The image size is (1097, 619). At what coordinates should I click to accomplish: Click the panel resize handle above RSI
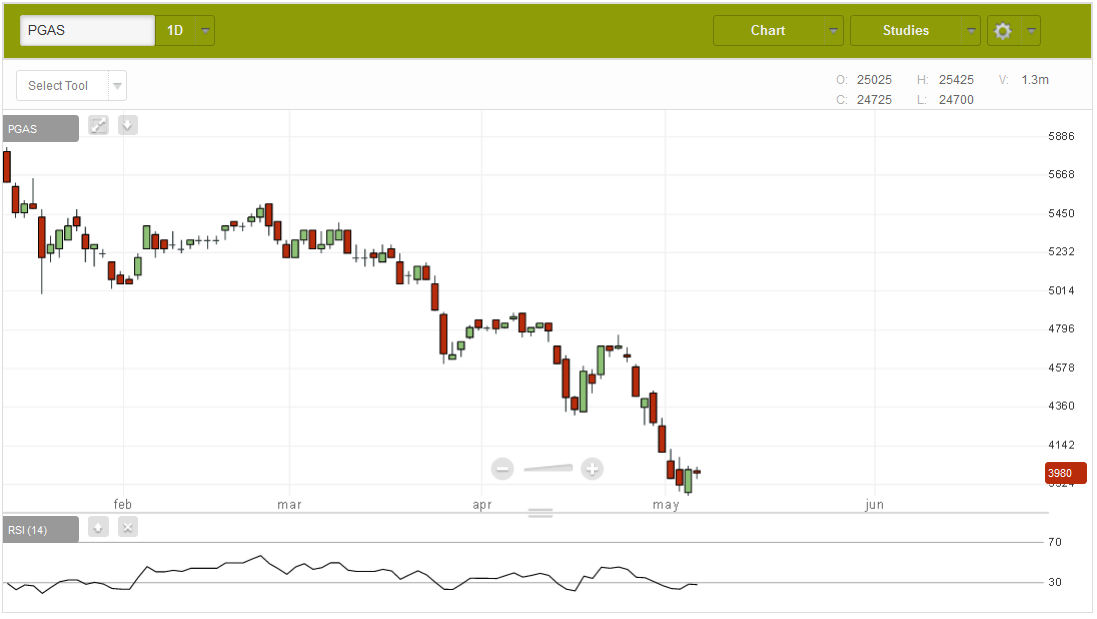pos(540,513)
